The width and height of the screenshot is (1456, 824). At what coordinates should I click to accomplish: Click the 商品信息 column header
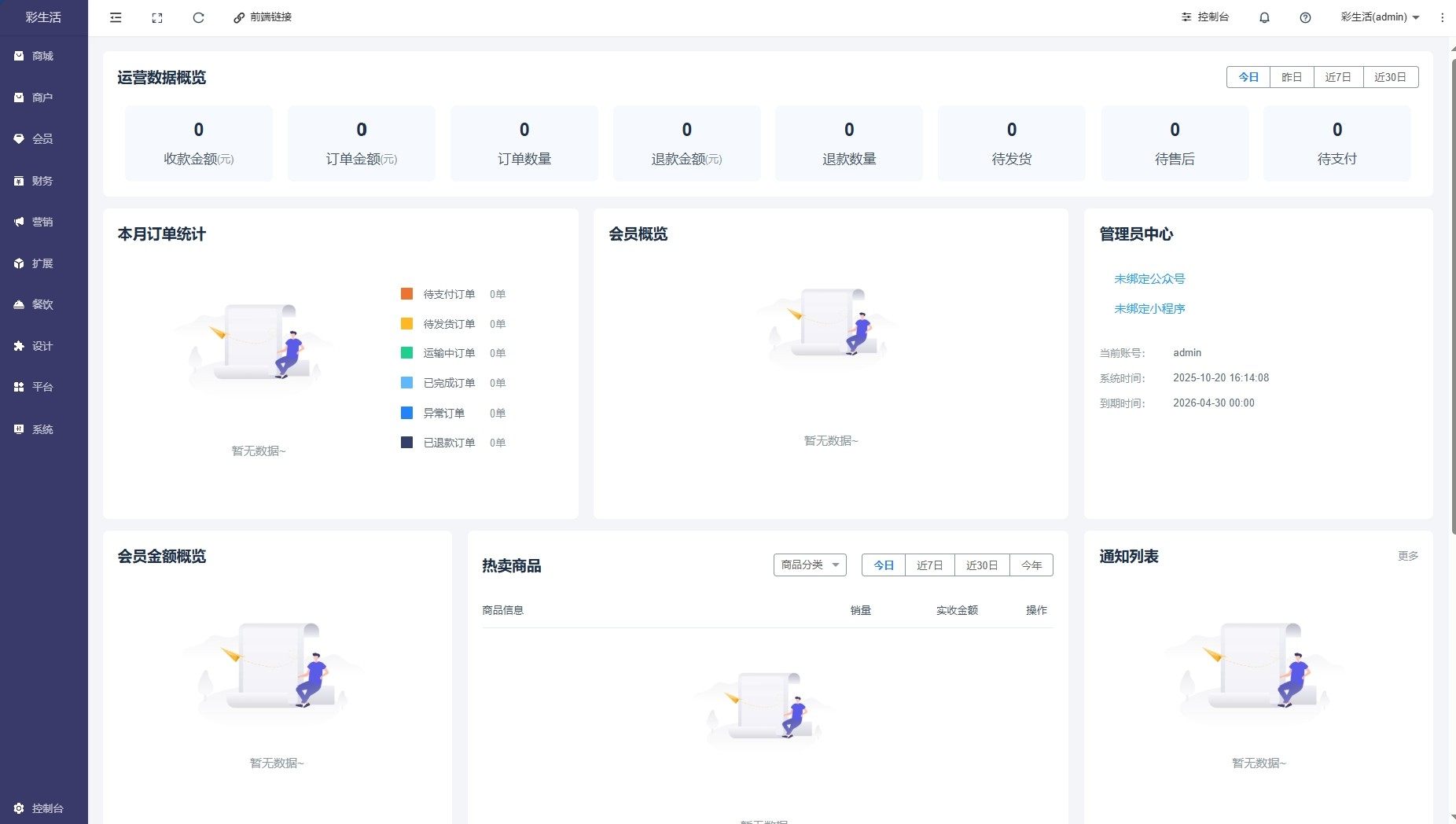click(x=503, y=610)
